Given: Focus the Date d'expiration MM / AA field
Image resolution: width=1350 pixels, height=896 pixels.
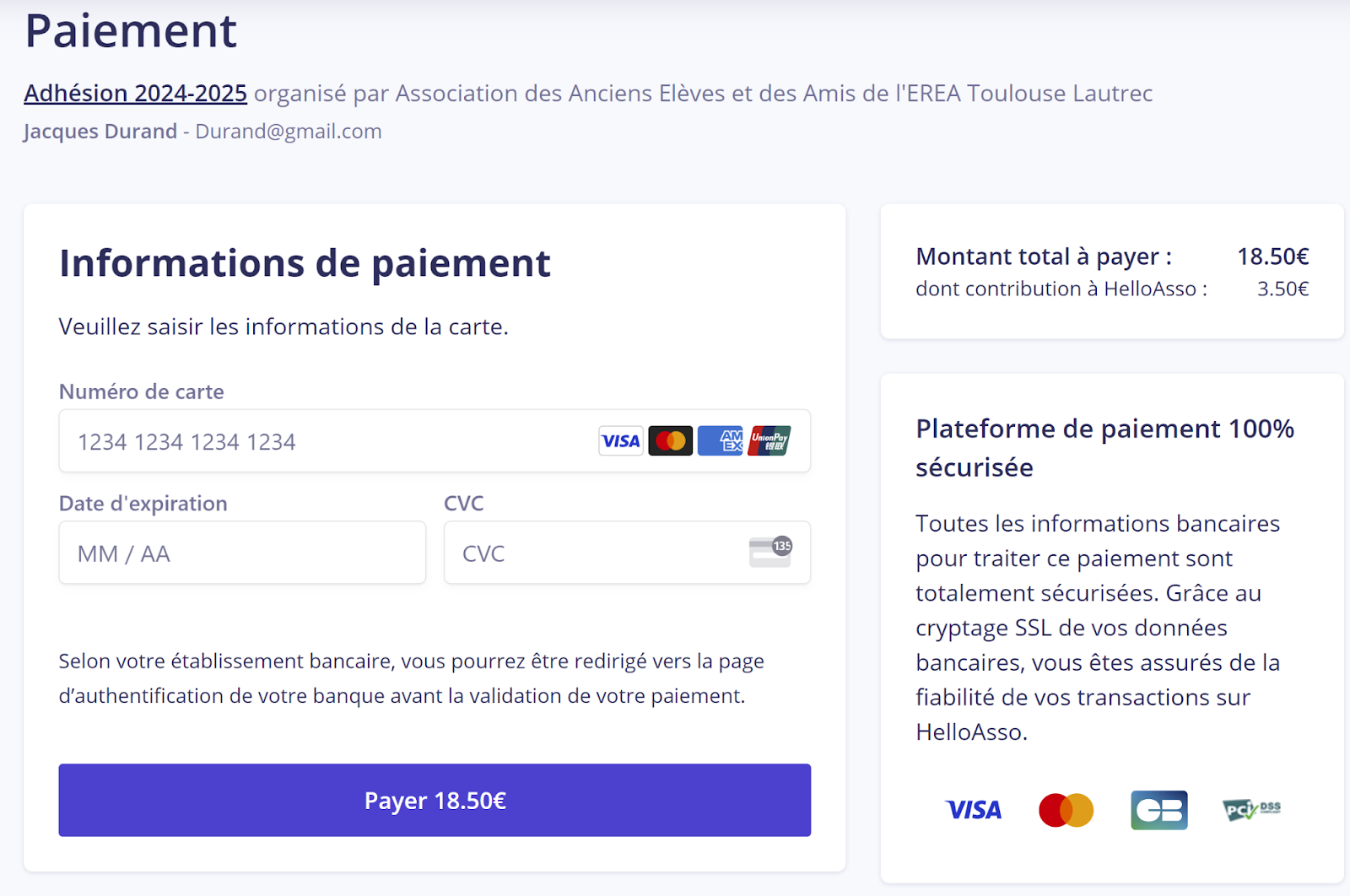Looking at the screenshot, I should pos(242,553).
